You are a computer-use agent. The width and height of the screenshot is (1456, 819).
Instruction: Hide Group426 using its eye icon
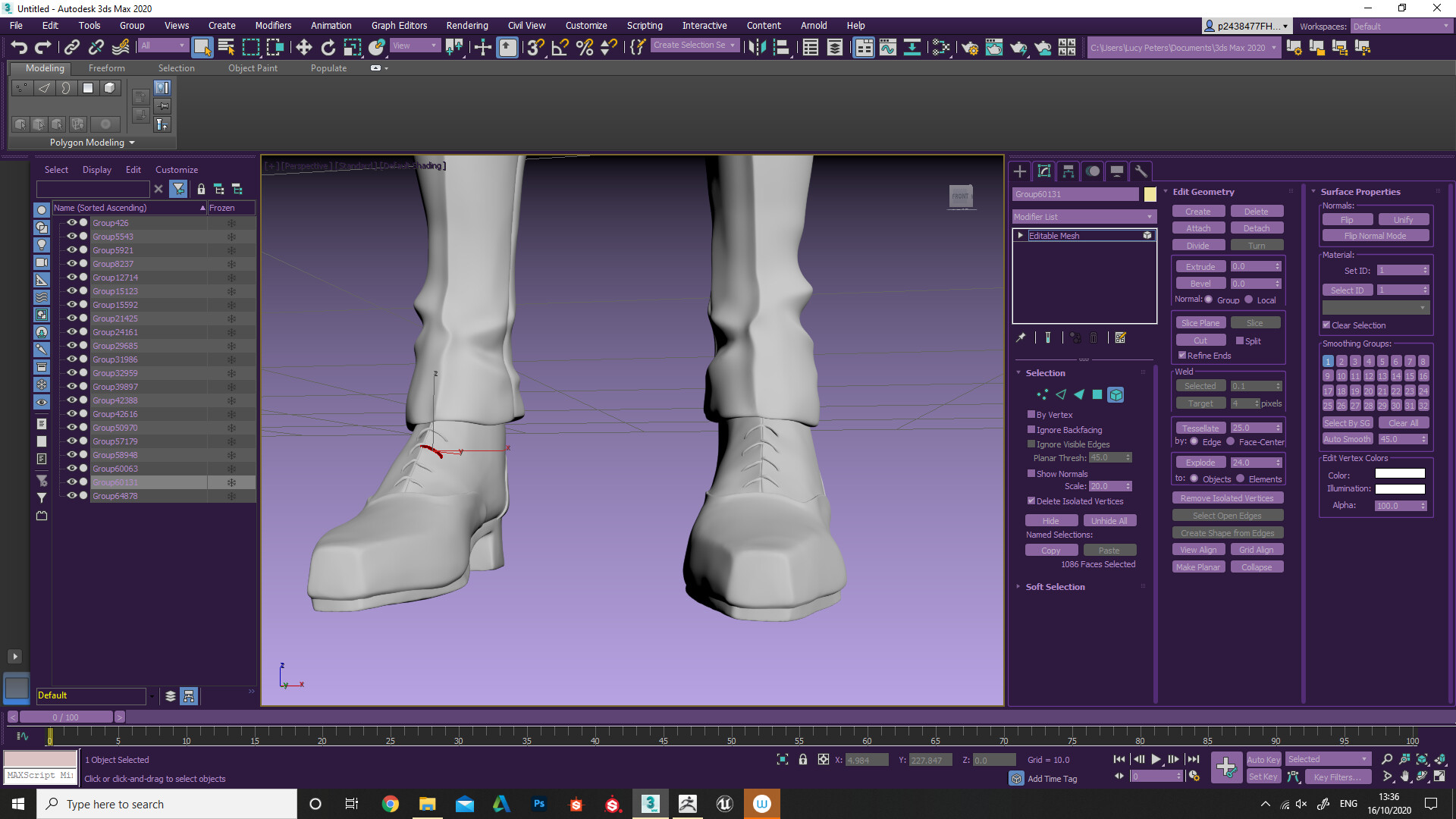pyautogui.click(x=71, y=223)
